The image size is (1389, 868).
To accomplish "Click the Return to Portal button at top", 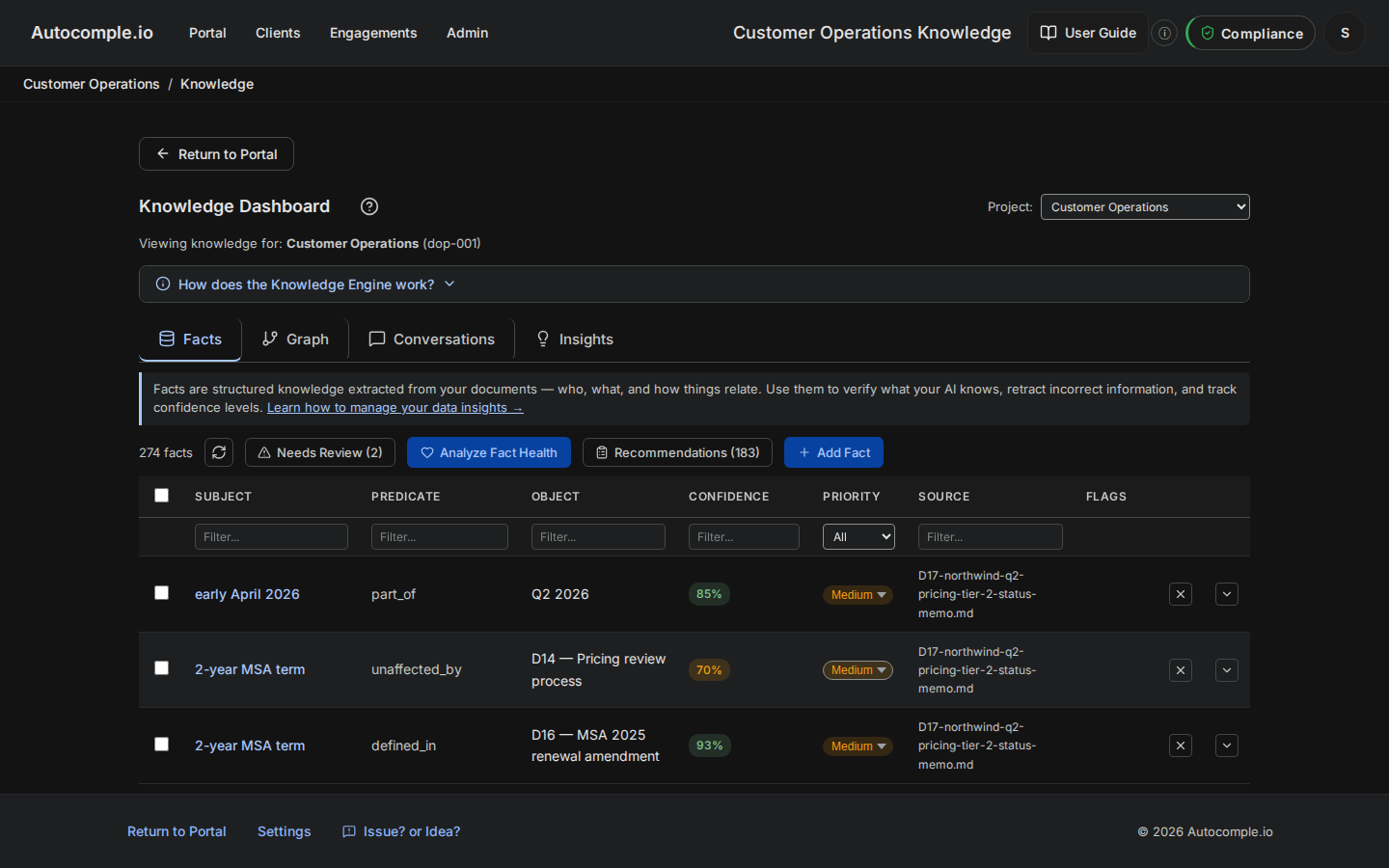I will coord(216,154).
